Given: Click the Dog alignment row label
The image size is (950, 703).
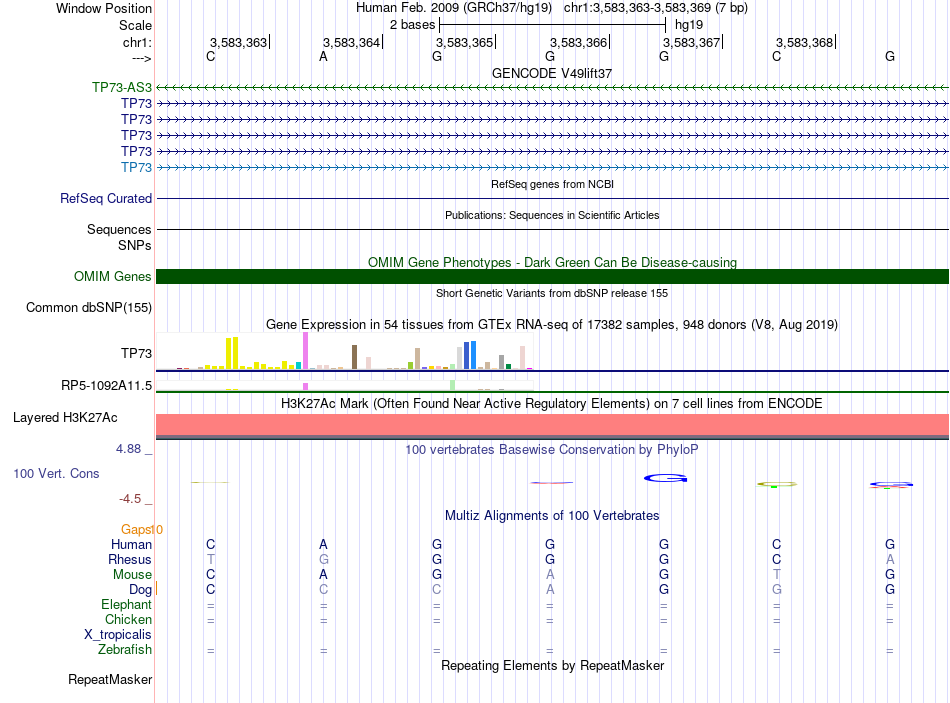Looking at the screenshot, I should (140, 590).
